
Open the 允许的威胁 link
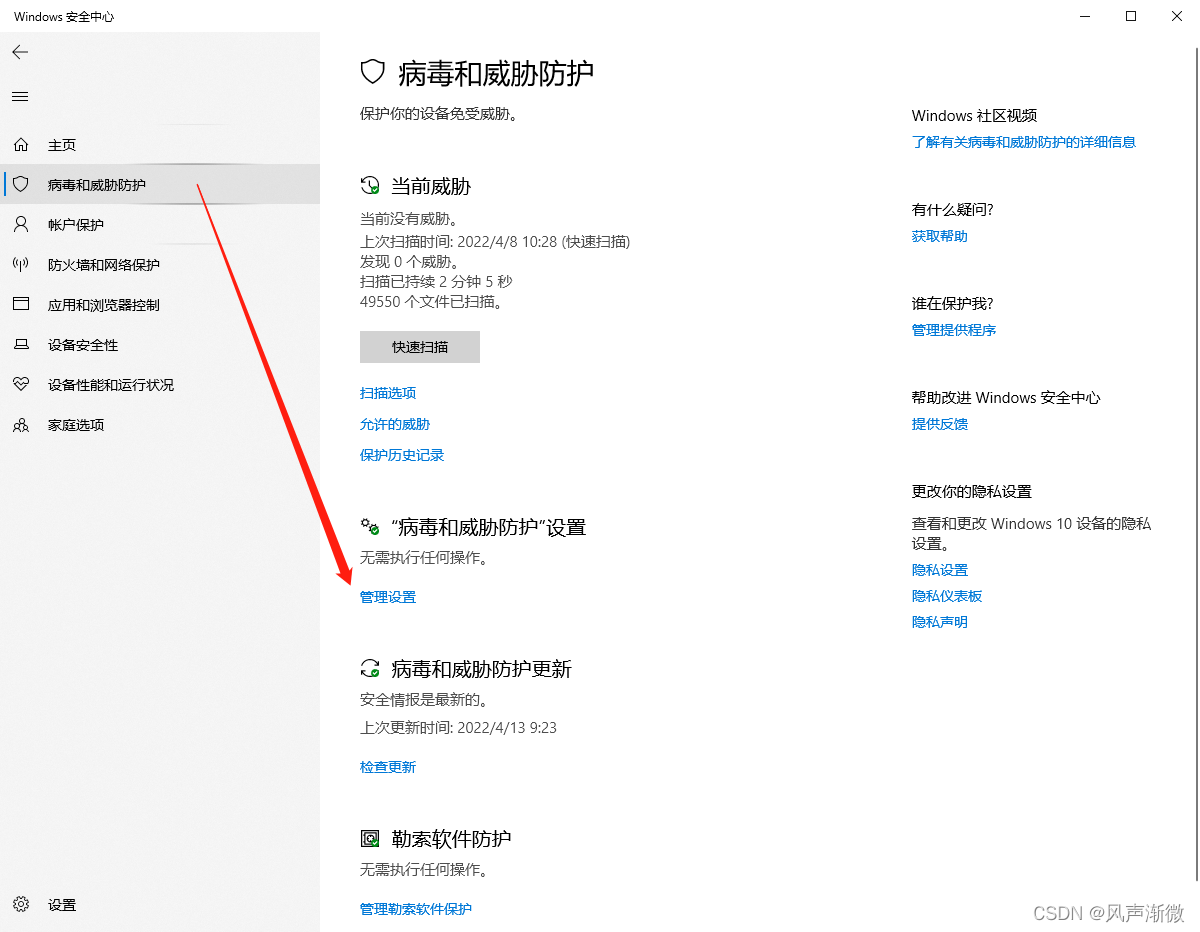click(x=395, y=424)
